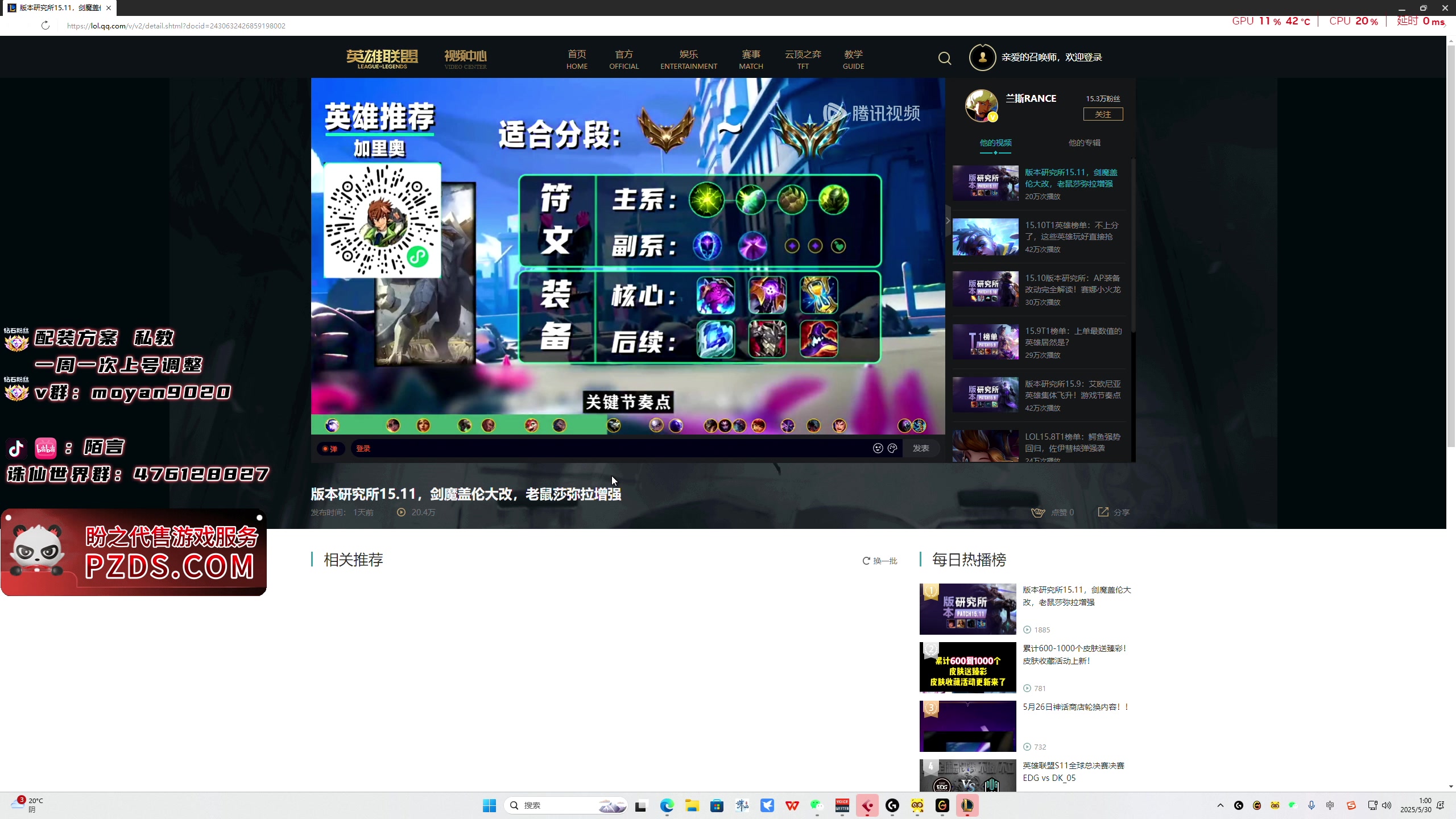Click the Sogou input tray icon
1456x819 pixels.
click(1351, 805)
